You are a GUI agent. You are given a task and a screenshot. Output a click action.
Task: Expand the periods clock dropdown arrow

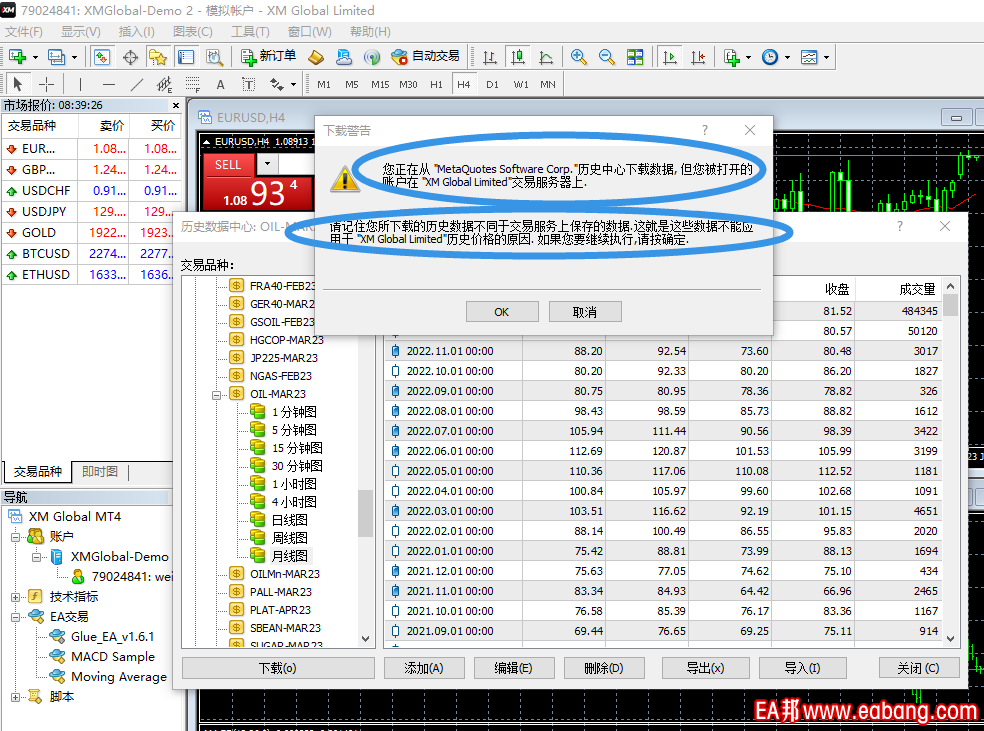[787, 57]
